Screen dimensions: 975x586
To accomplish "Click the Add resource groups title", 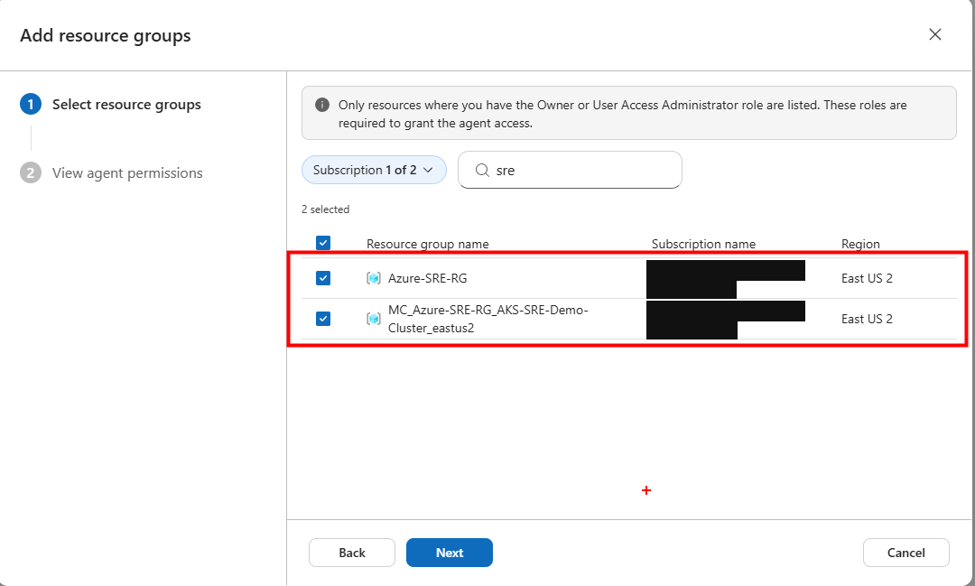I will [105, 35].
